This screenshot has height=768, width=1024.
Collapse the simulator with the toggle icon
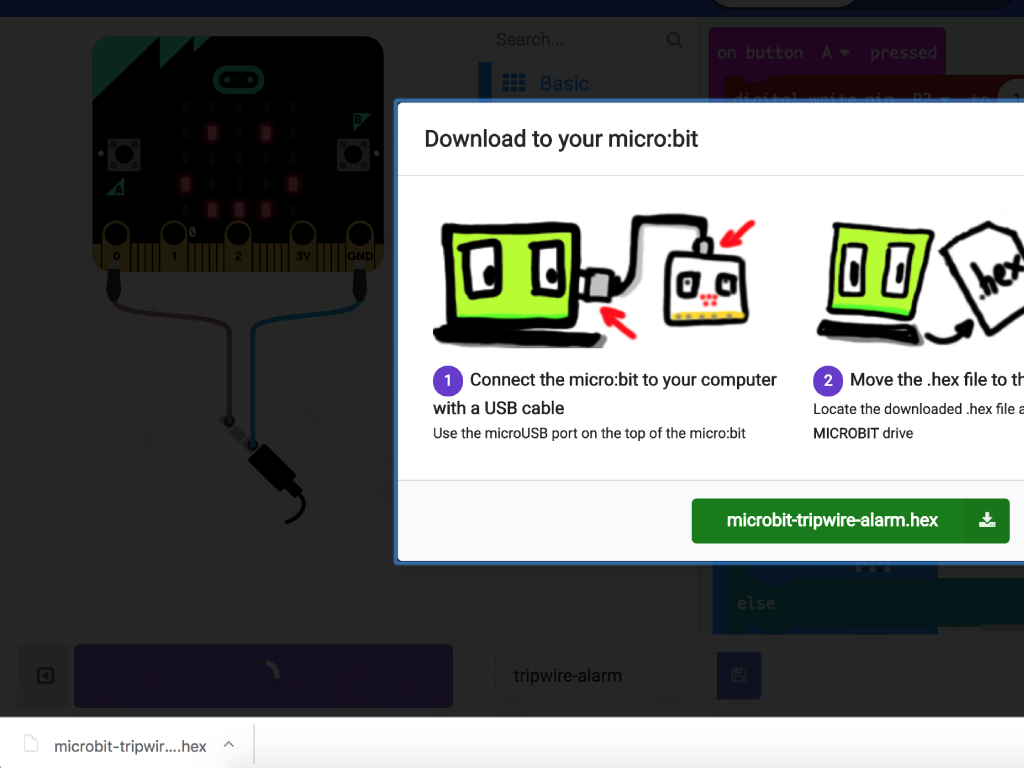tap(45, 675)
